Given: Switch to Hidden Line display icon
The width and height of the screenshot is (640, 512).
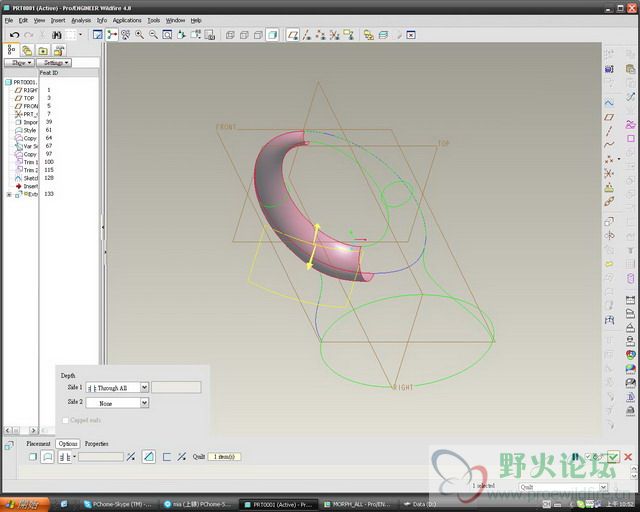Looking at the screenshot, I should click(244, 35).
